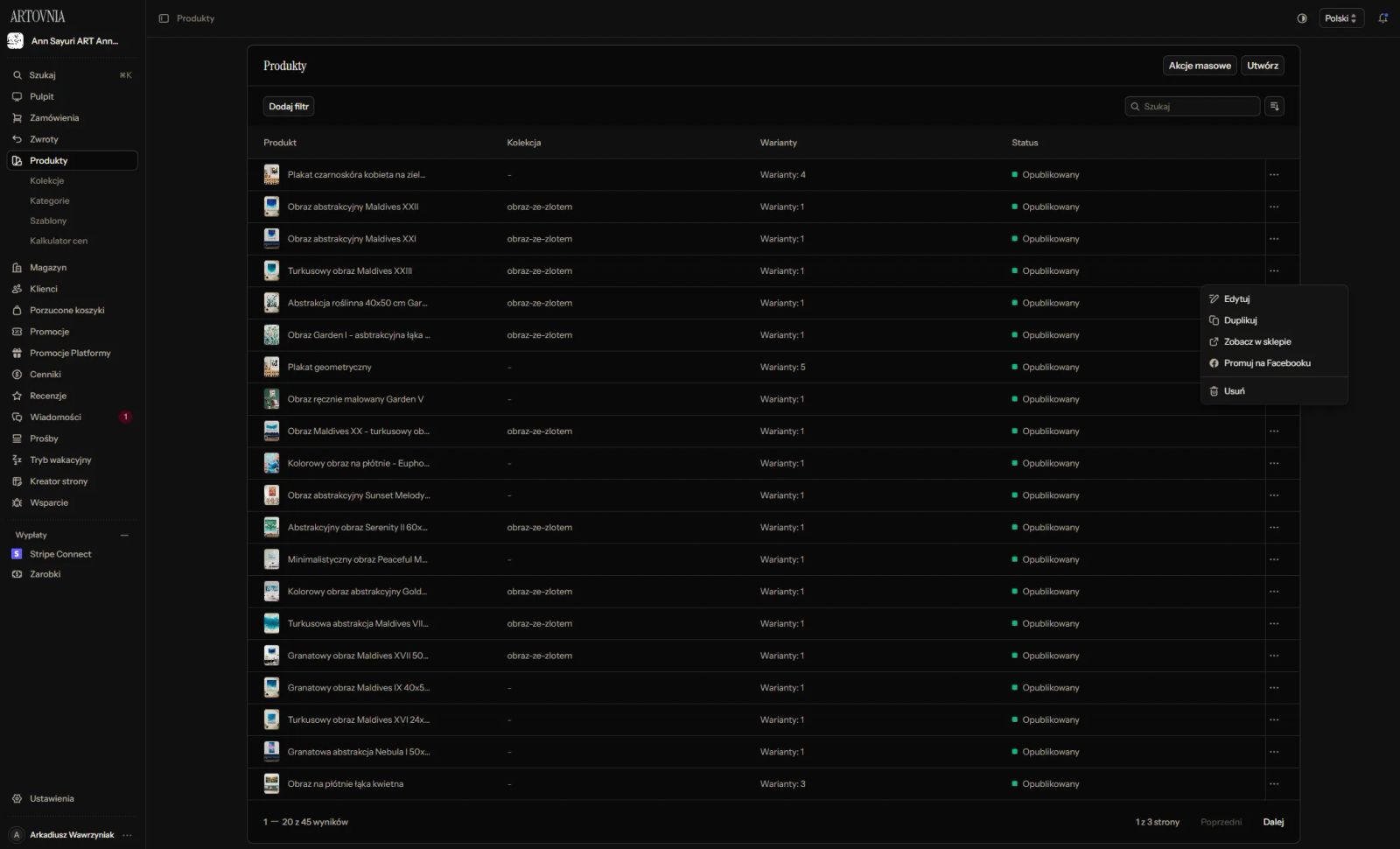Image resolution: width=1400 pixels, height=849 pixels.
Task: Select Promuj na Facebooku menu entry
Action: 1274,363
